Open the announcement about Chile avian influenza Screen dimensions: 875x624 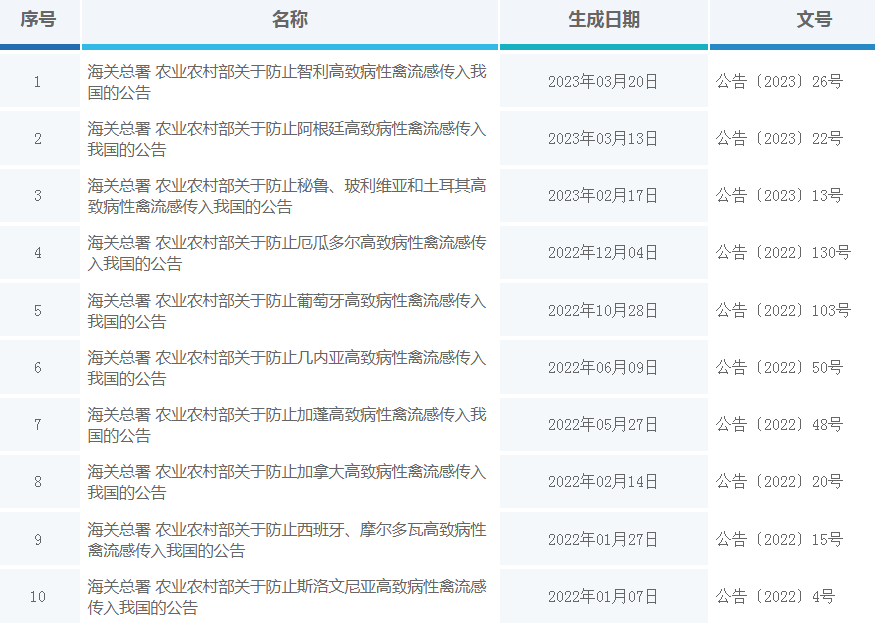[x=287, y=82]
